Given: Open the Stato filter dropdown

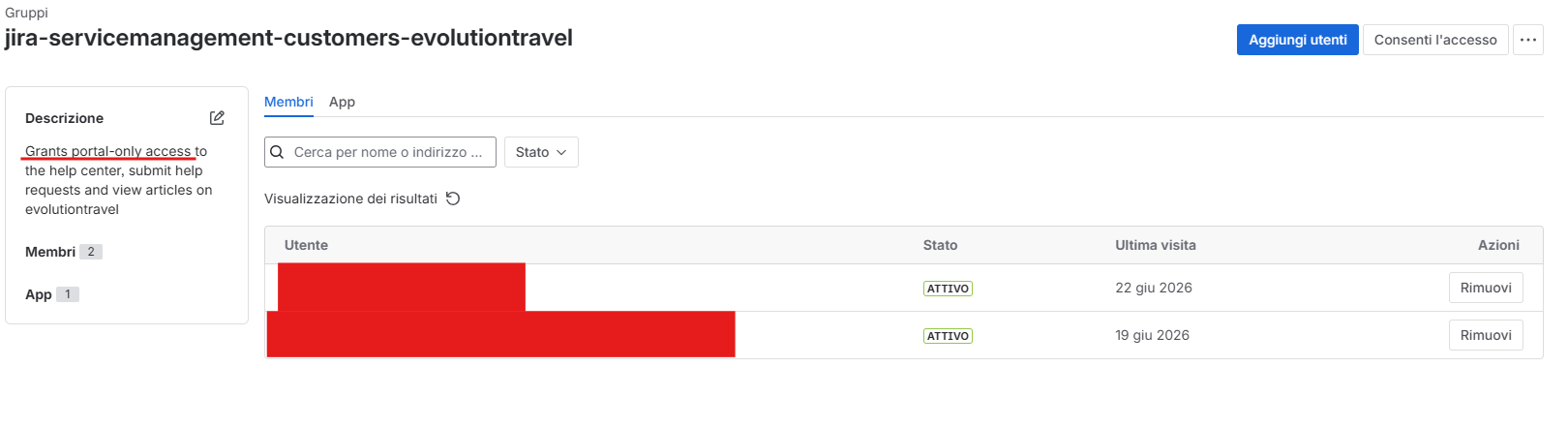Looking at the screenshot, I should coord(541,152).
